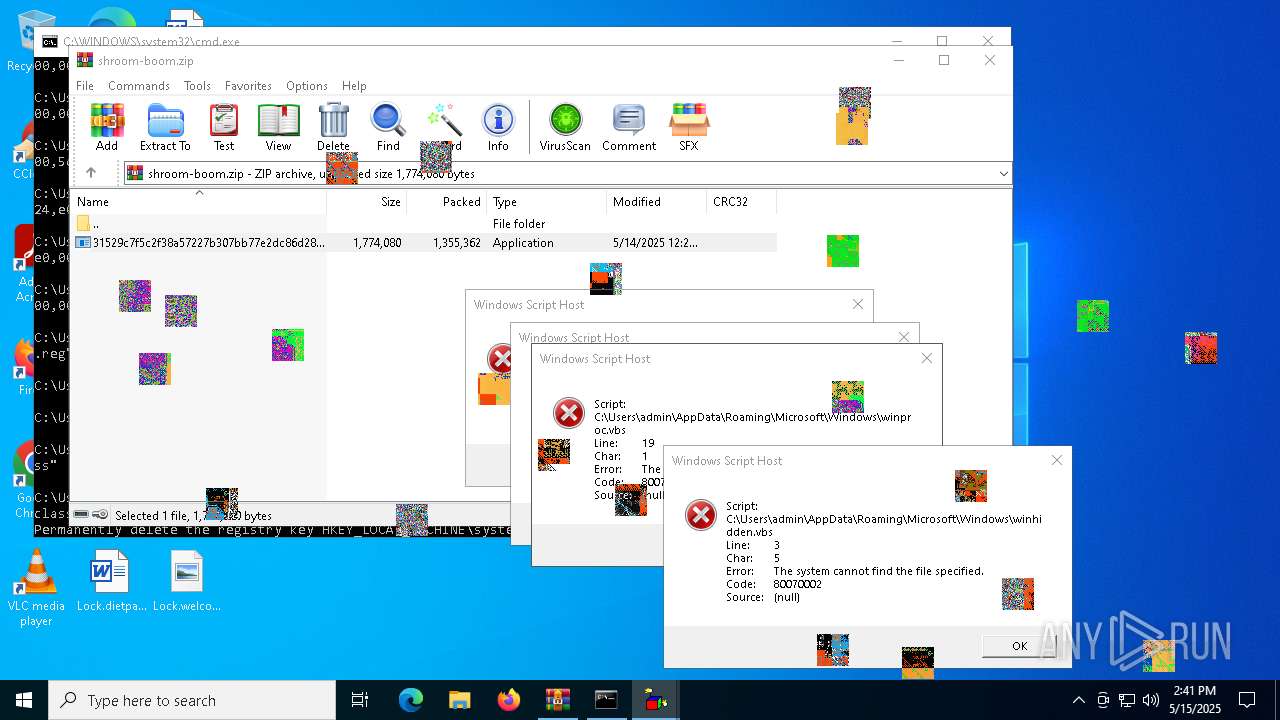Viewport: 1280px width, 720px height.
Task: Show hidden system tray icons
Action: tap(1078, 700)
